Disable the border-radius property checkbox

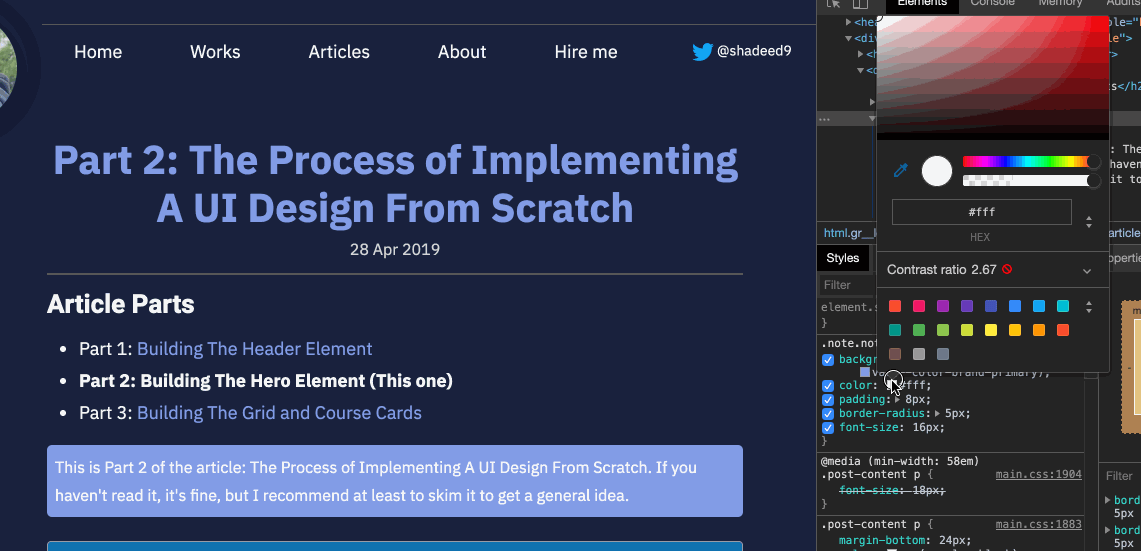coord(828,414)
